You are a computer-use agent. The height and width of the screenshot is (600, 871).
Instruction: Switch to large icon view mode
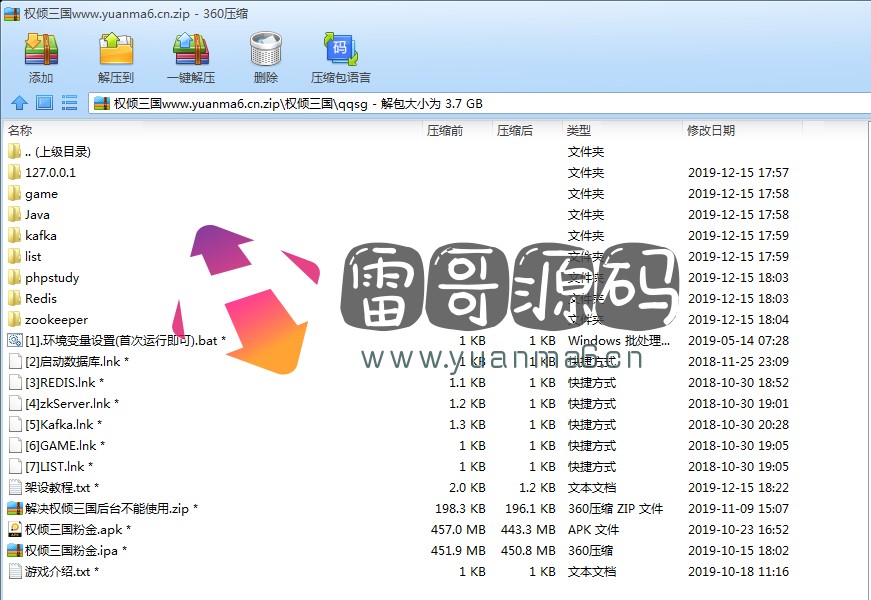pyautogui.click(x=44, y=103)
